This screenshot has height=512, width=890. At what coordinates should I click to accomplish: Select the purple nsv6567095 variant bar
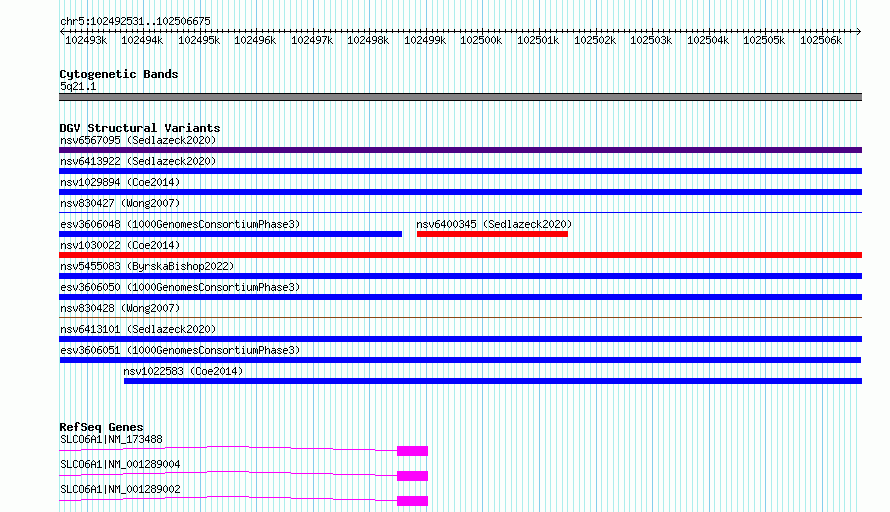click(460, 150)
